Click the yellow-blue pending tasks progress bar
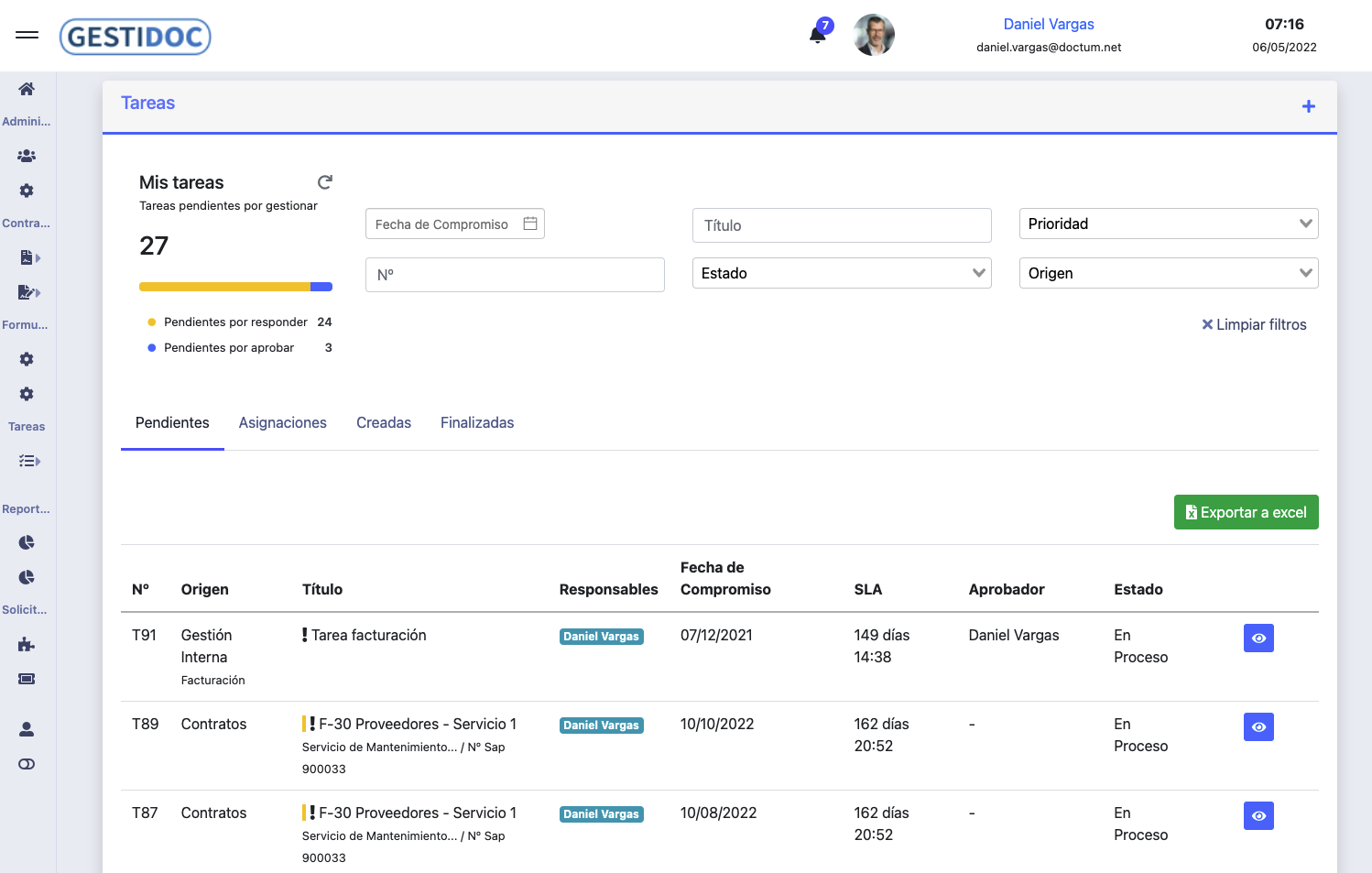The width and height of the screenshot is (1372, 873). 235,286
